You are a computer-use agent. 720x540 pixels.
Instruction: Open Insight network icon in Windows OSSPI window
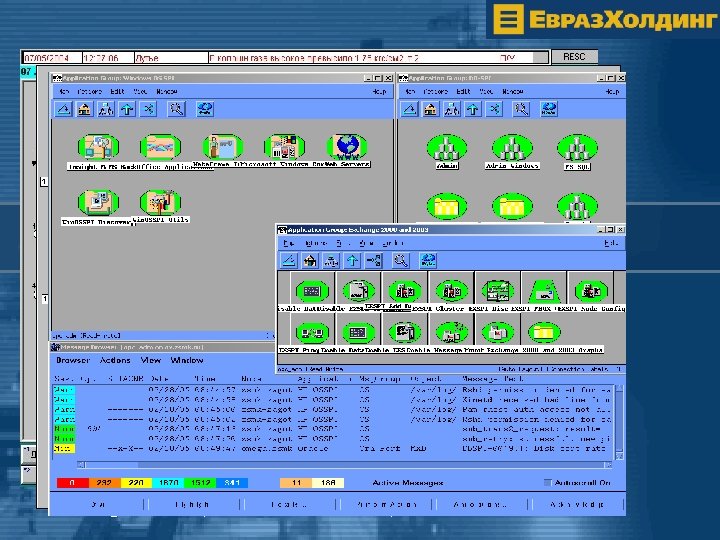pos(98,147)
